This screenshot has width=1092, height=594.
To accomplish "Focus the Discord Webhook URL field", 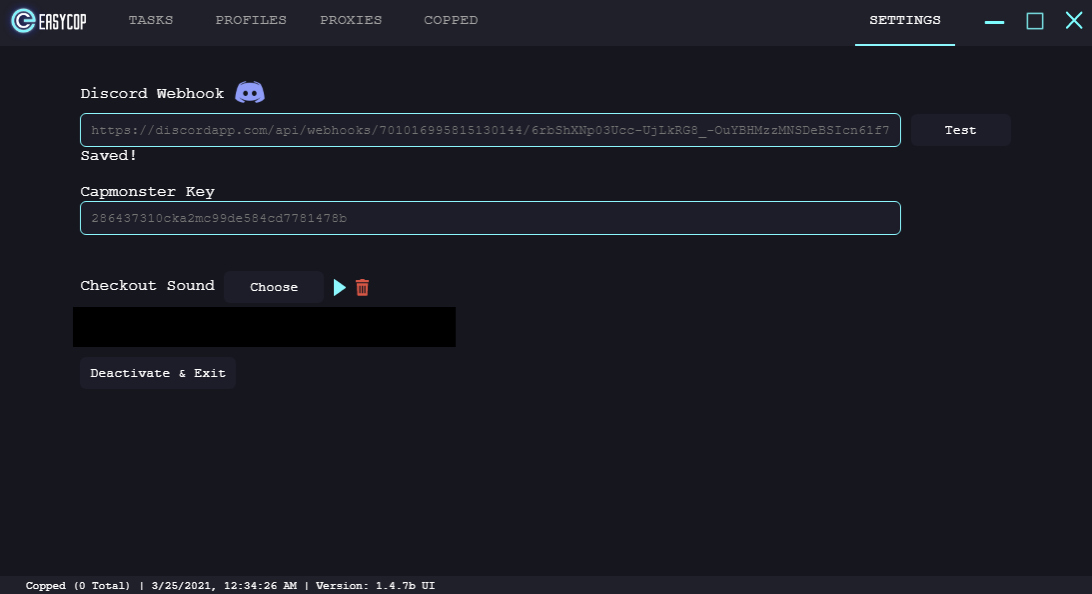I will pos(490,130).
